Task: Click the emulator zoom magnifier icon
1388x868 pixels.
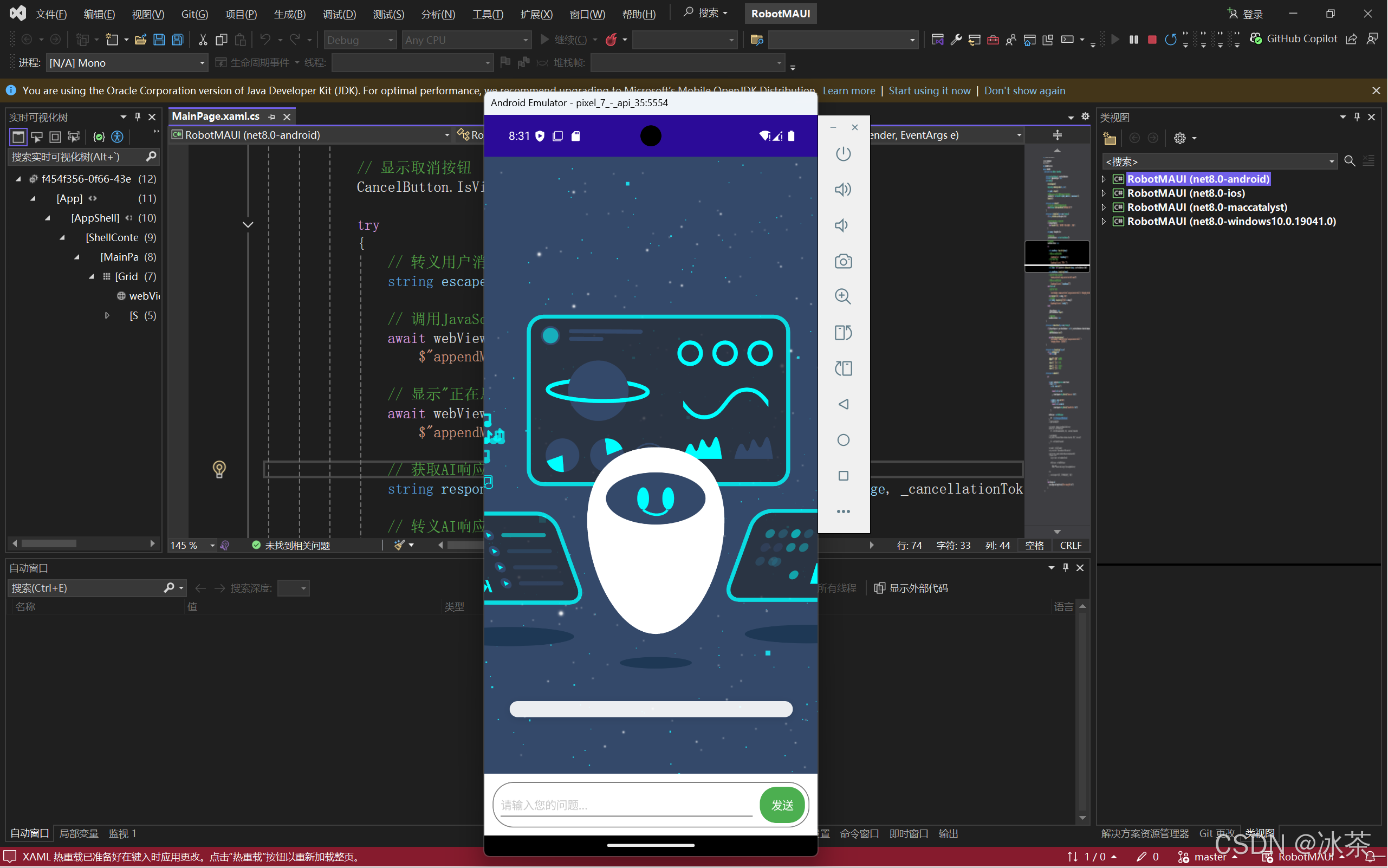Action: click(x=842, y=296)
